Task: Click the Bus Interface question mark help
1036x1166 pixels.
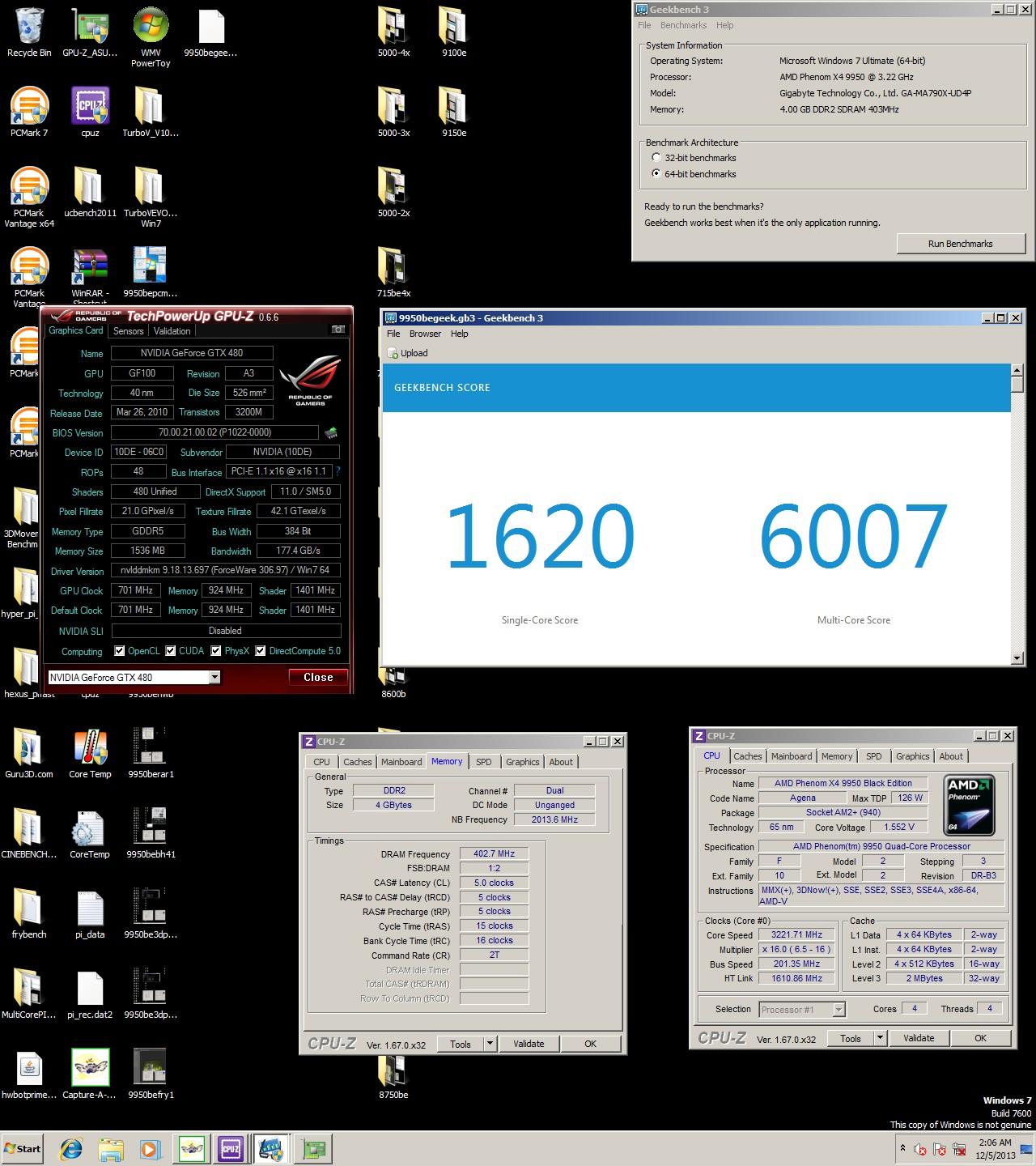Action: coord(338,471)
